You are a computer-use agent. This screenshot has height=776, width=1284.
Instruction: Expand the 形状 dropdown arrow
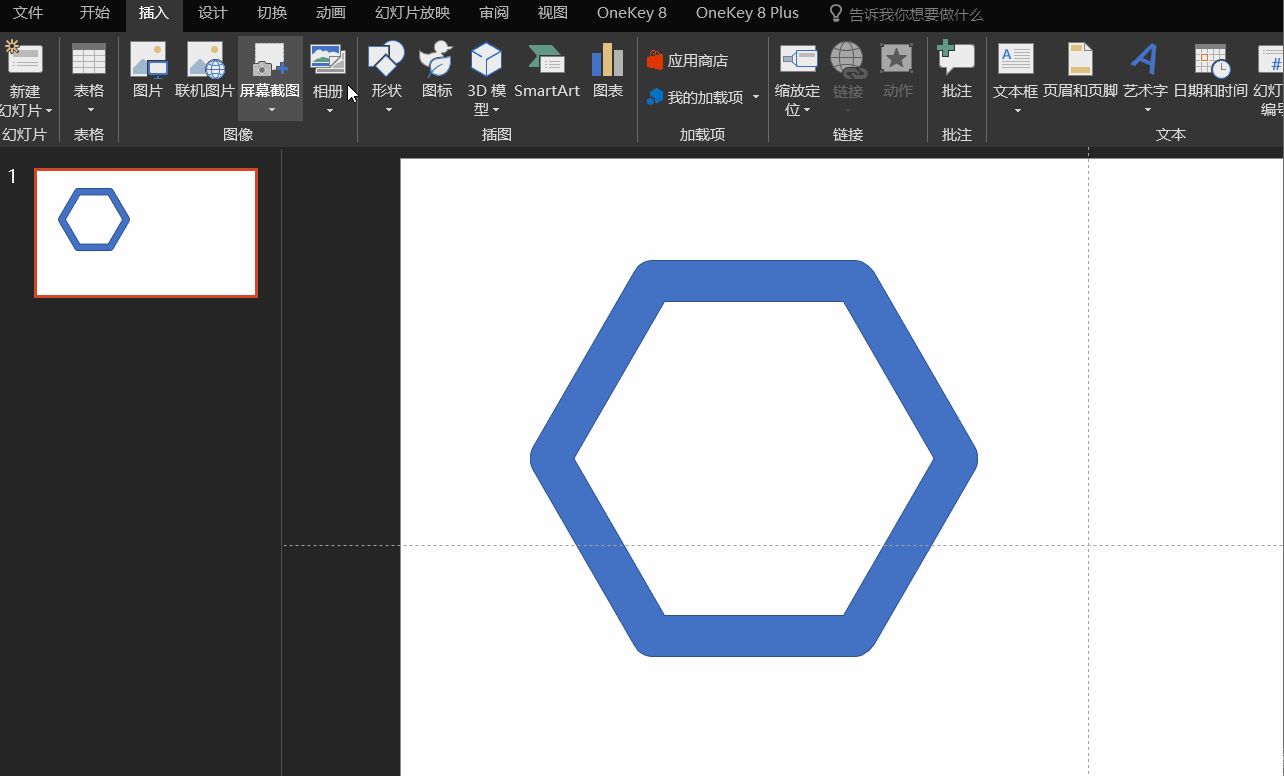(388, 110)
